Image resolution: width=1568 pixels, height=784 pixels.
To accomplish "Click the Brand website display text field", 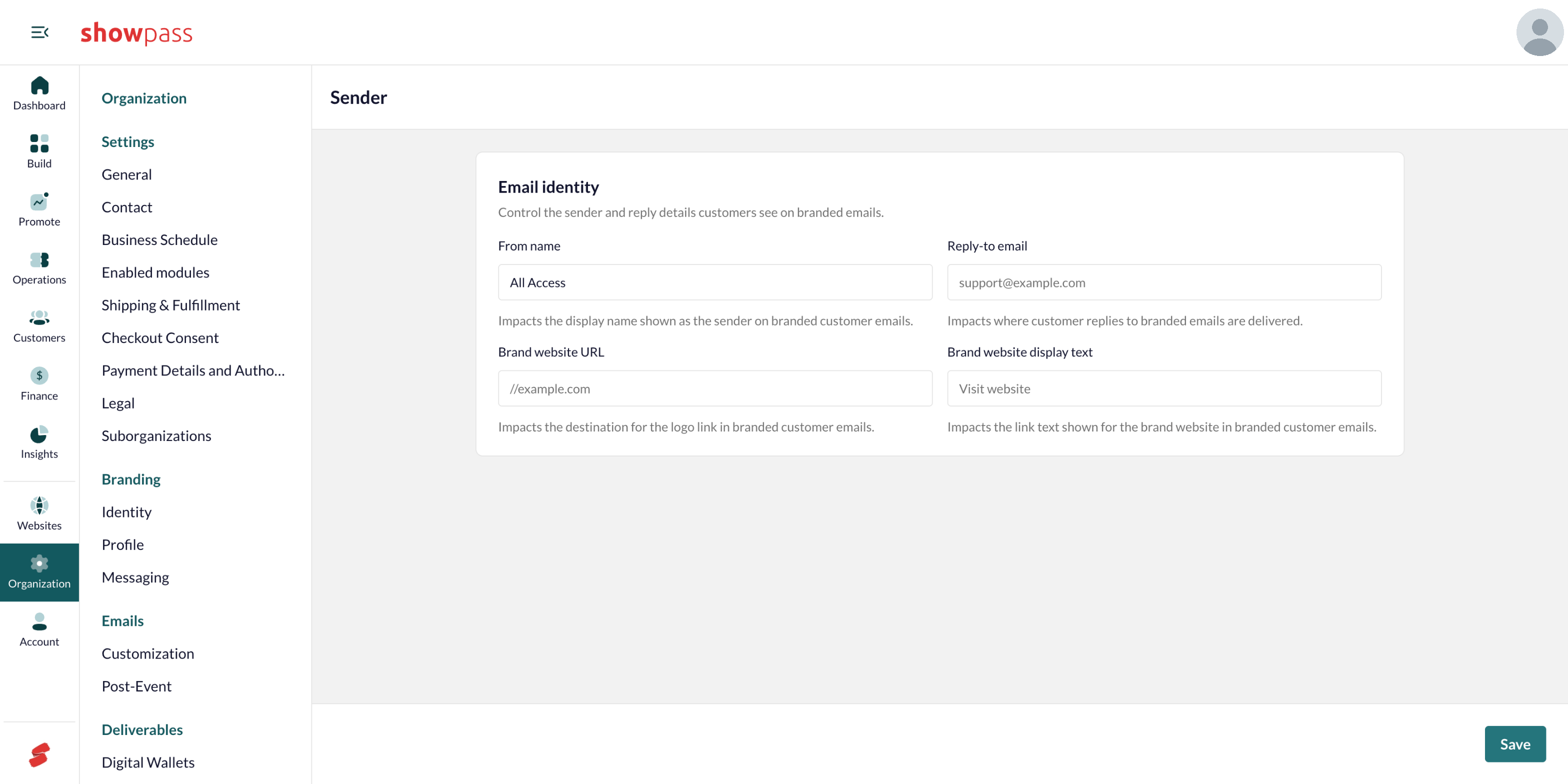I will coord(1164,388).
